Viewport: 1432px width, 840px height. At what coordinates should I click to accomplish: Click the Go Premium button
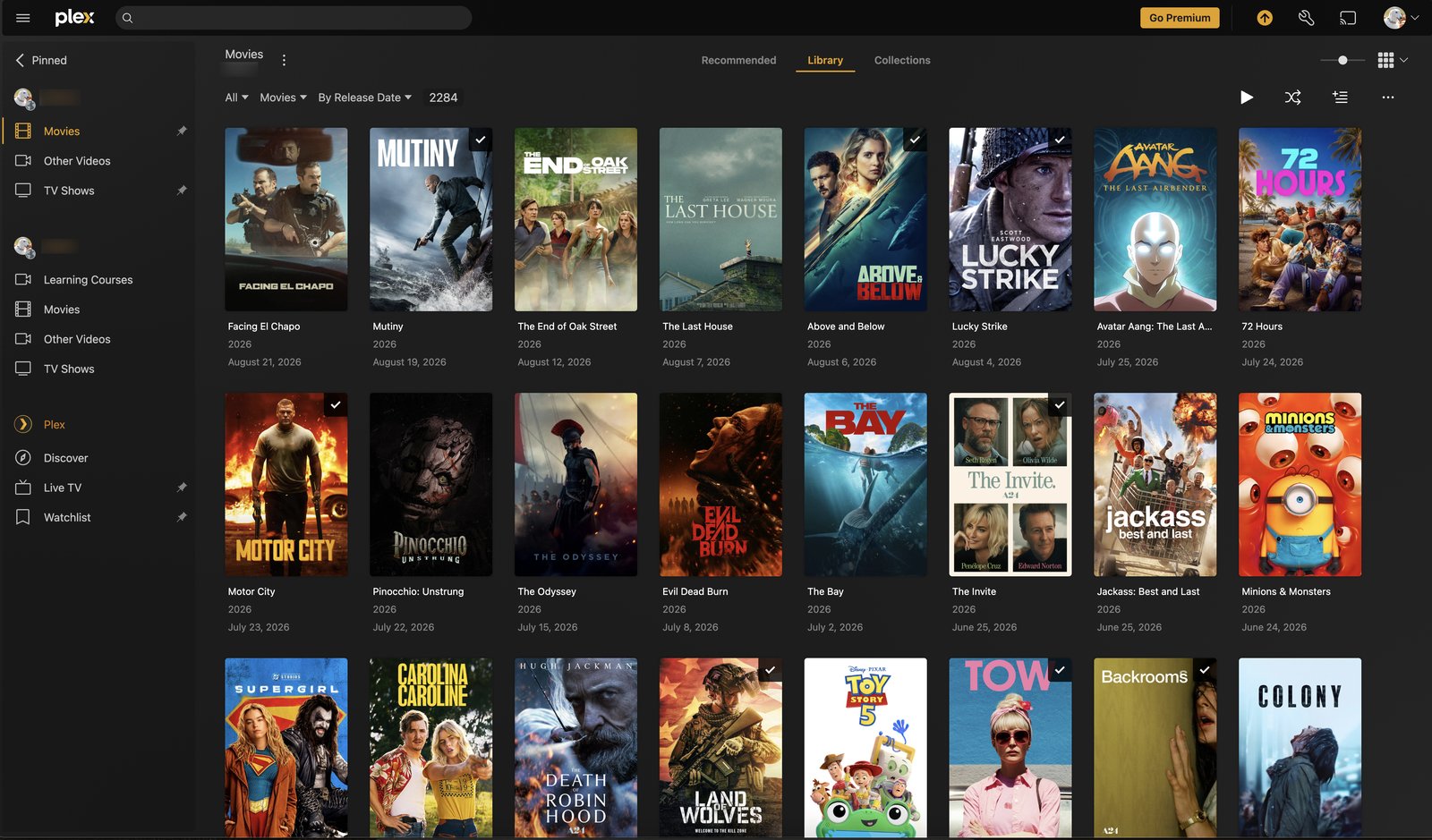(x=1180, y=18)
